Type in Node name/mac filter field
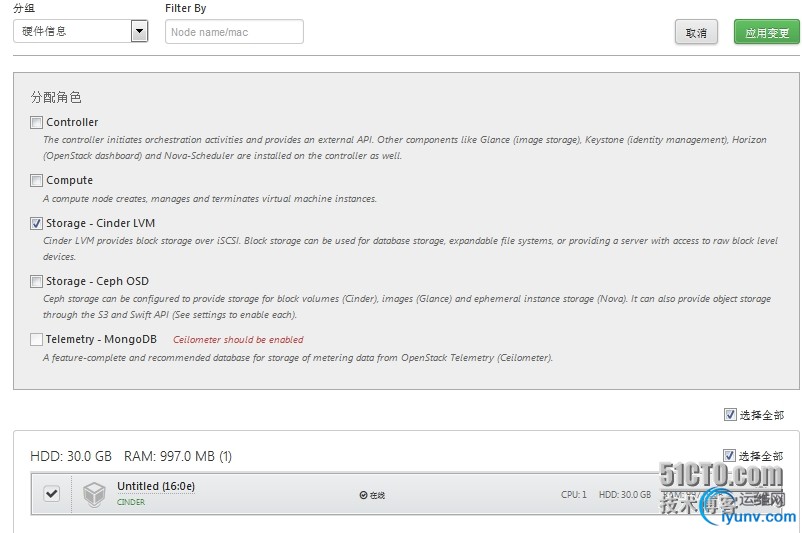802x533 pixels. point(234,32)
